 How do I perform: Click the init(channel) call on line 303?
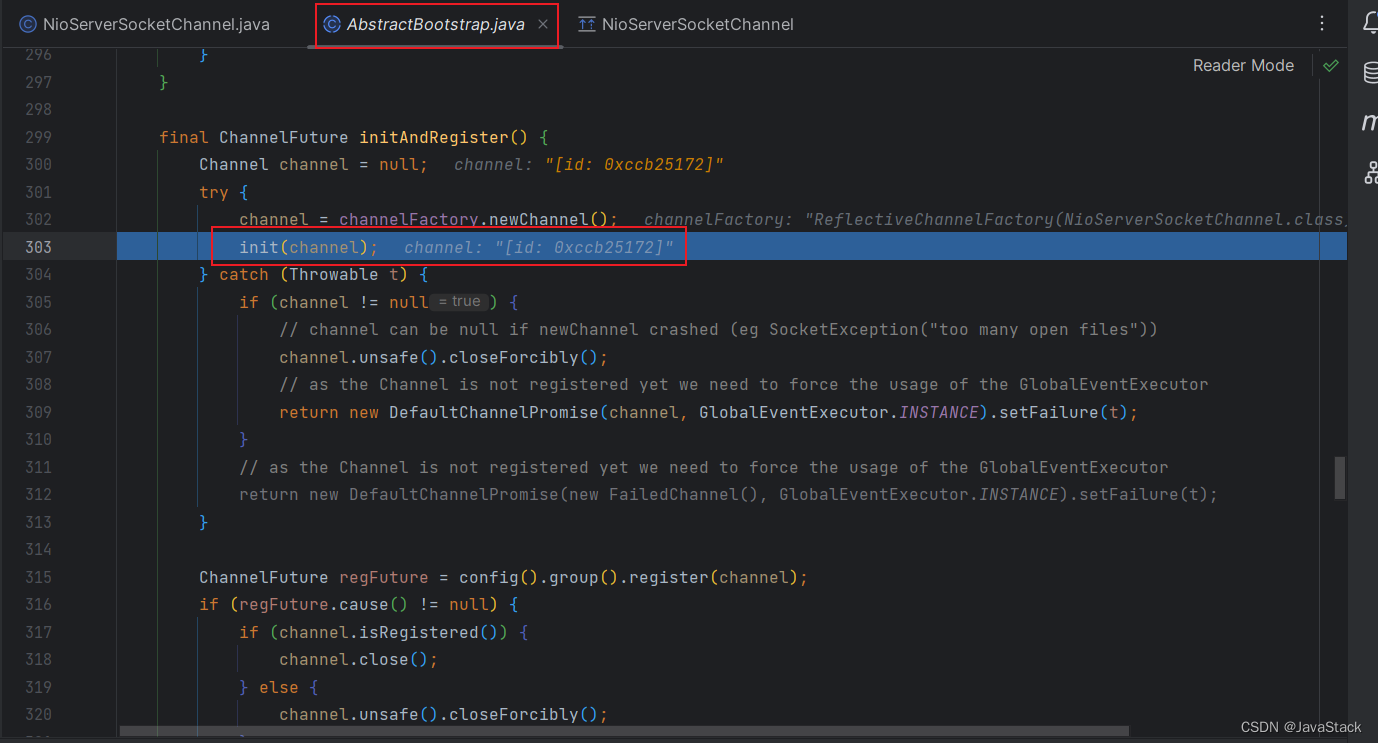[309, 247]
